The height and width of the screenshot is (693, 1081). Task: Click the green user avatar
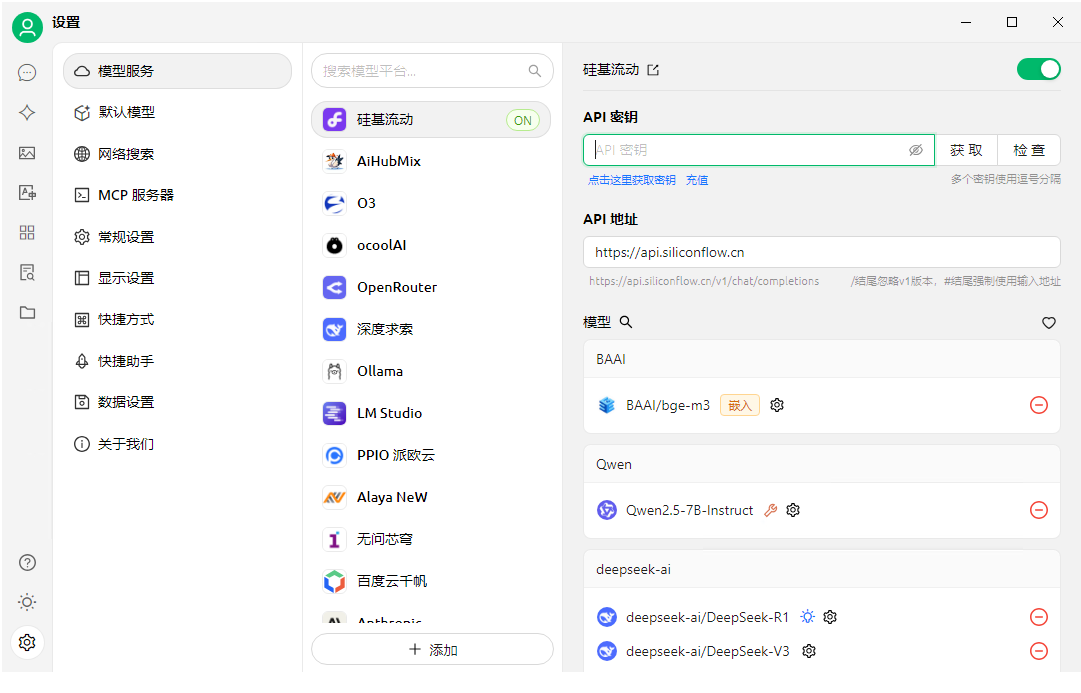pos(28,27)
